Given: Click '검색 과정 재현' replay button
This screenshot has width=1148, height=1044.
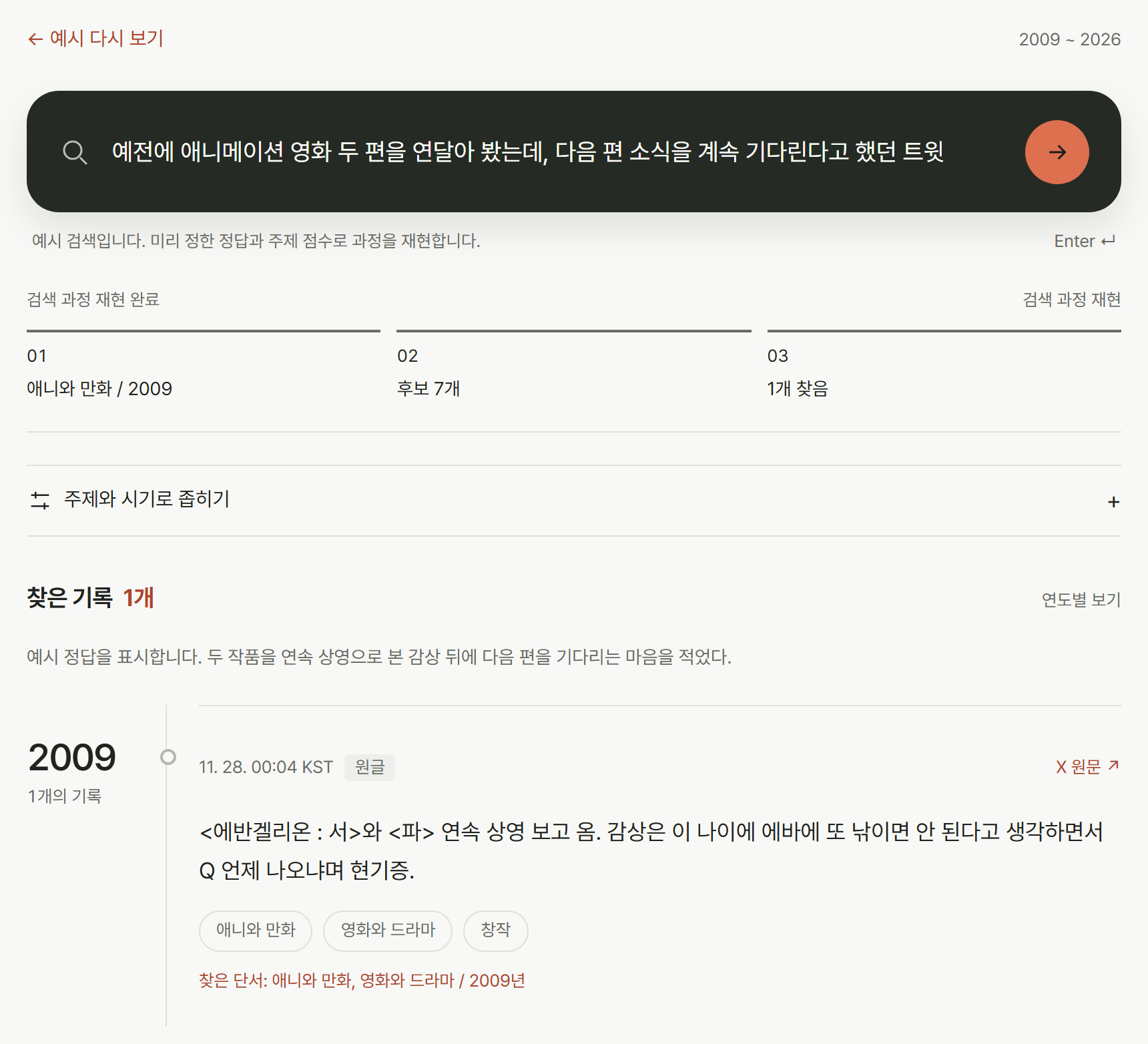Looking at the screenshot, I should click(x=1071, y=299).
